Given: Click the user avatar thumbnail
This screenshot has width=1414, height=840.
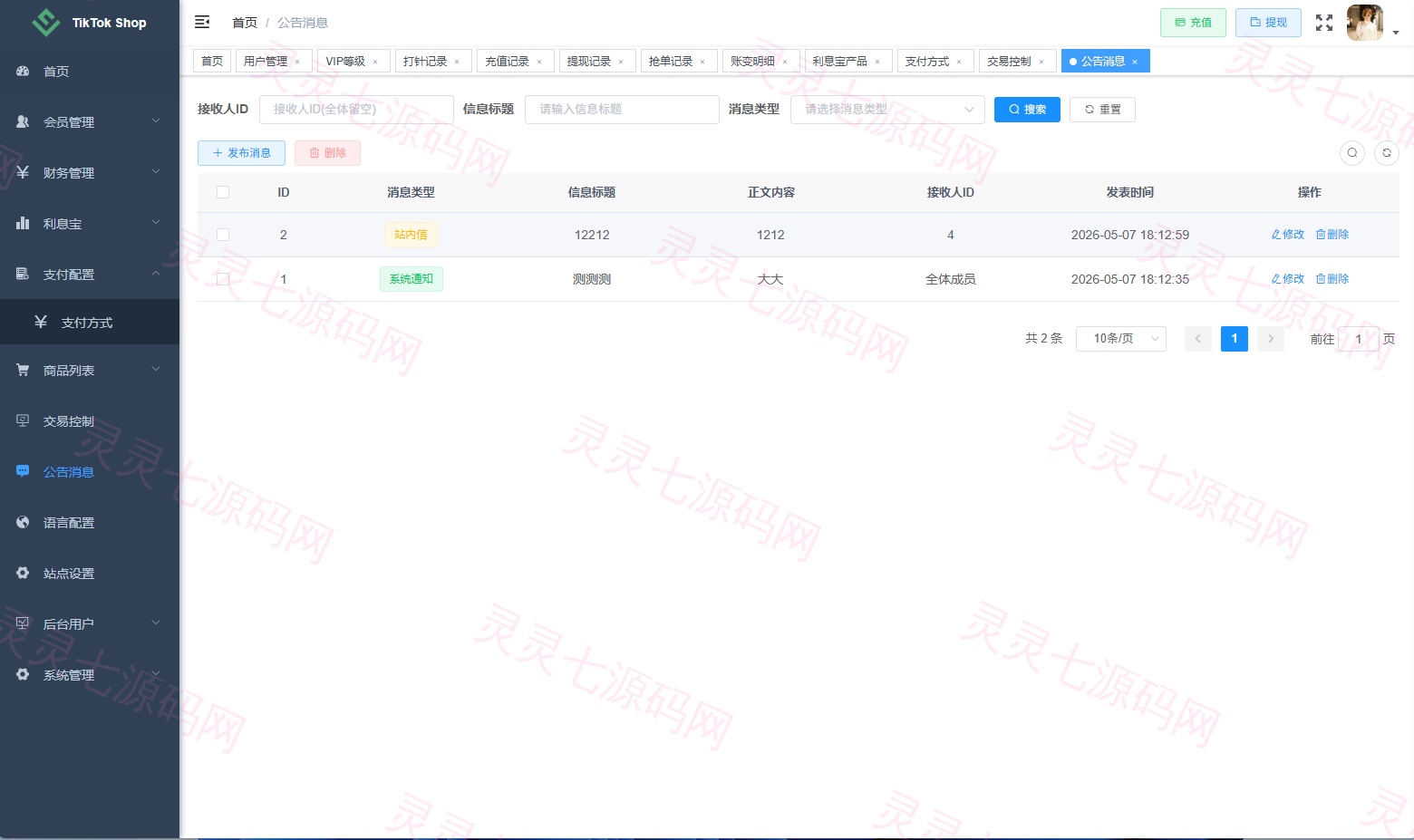Looking at the screenshot, I should [1364, 23].
